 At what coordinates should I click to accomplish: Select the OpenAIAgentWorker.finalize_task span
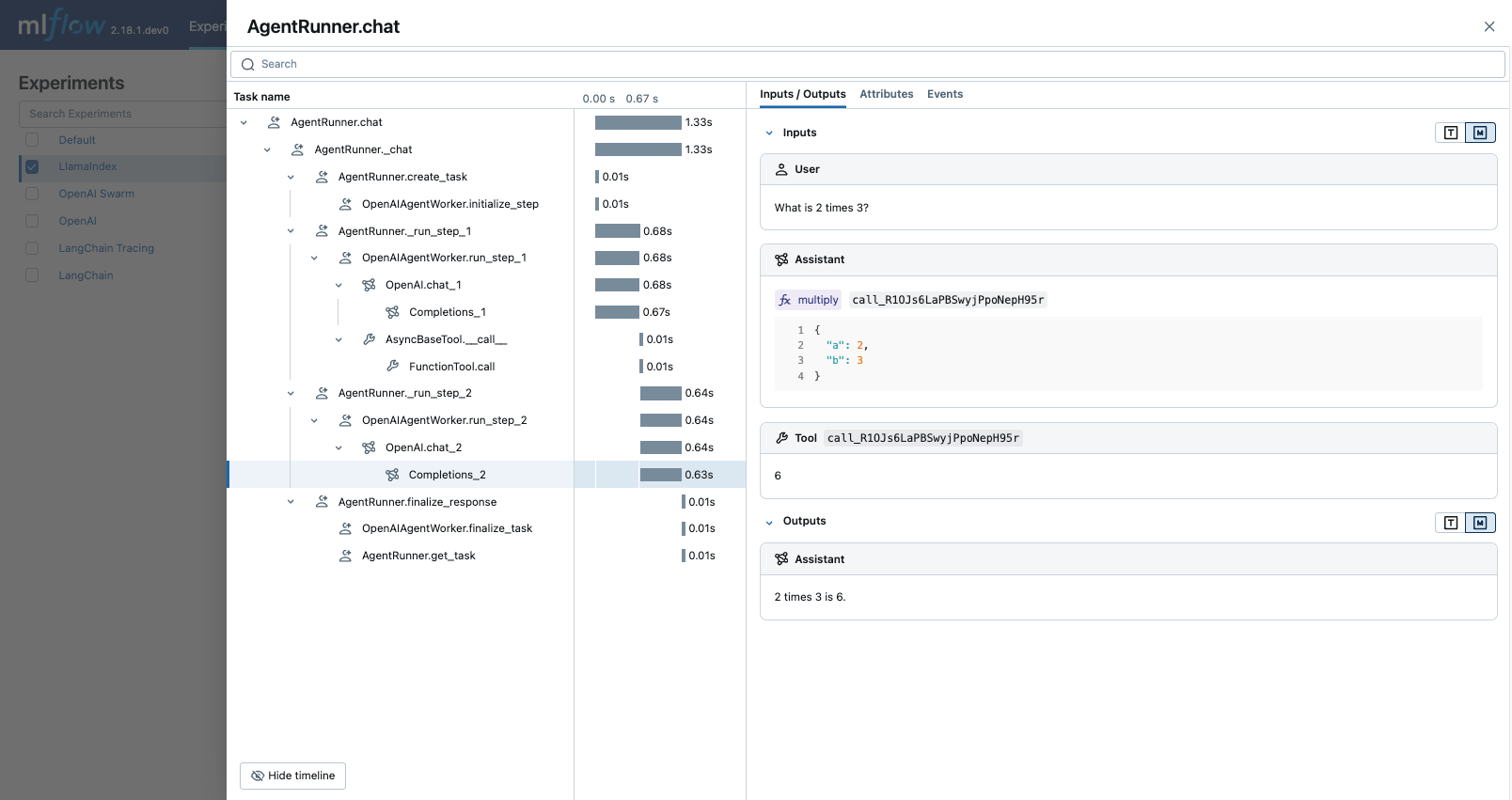447,528
